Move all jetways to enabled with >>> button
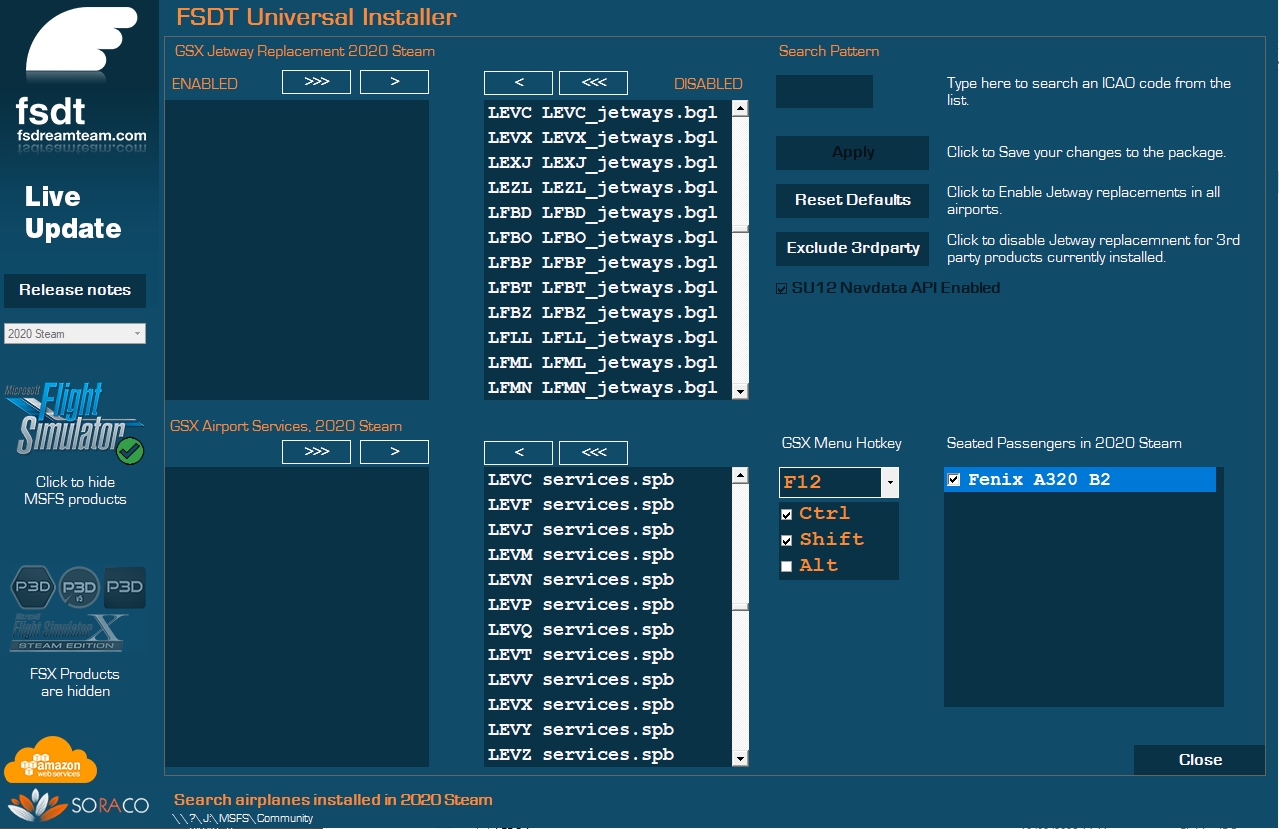This screenshot has height=829, width=1279. coord(316,82)
